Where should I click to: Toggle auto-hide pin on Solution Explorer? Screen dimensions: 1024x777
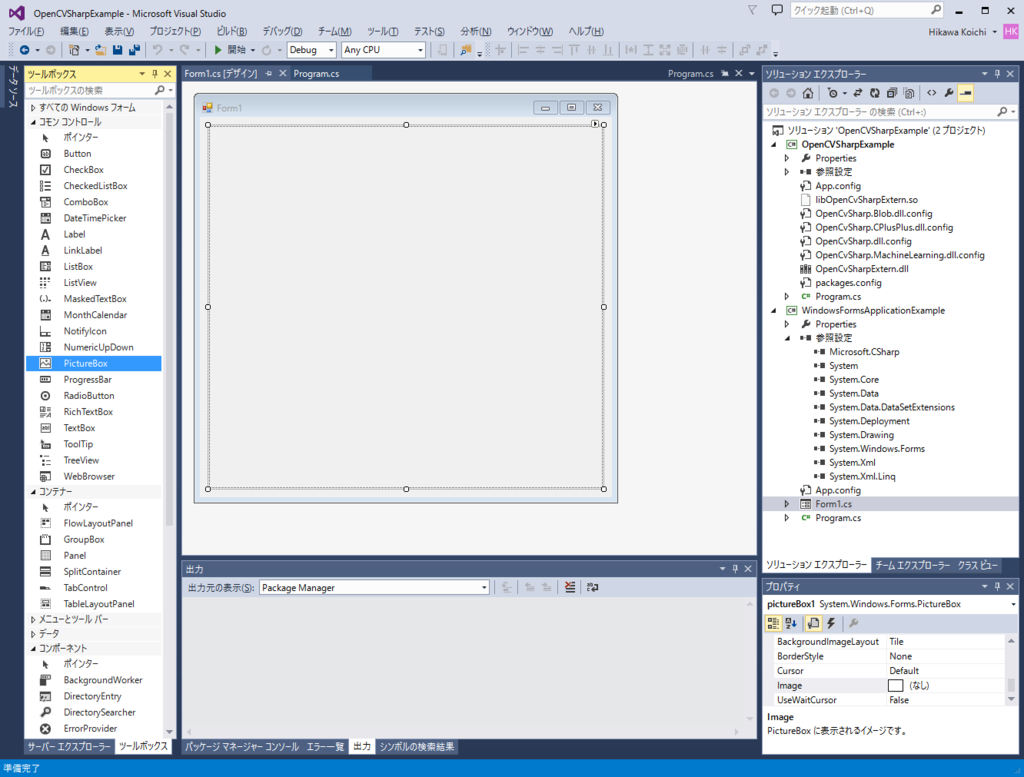(997, 74)
